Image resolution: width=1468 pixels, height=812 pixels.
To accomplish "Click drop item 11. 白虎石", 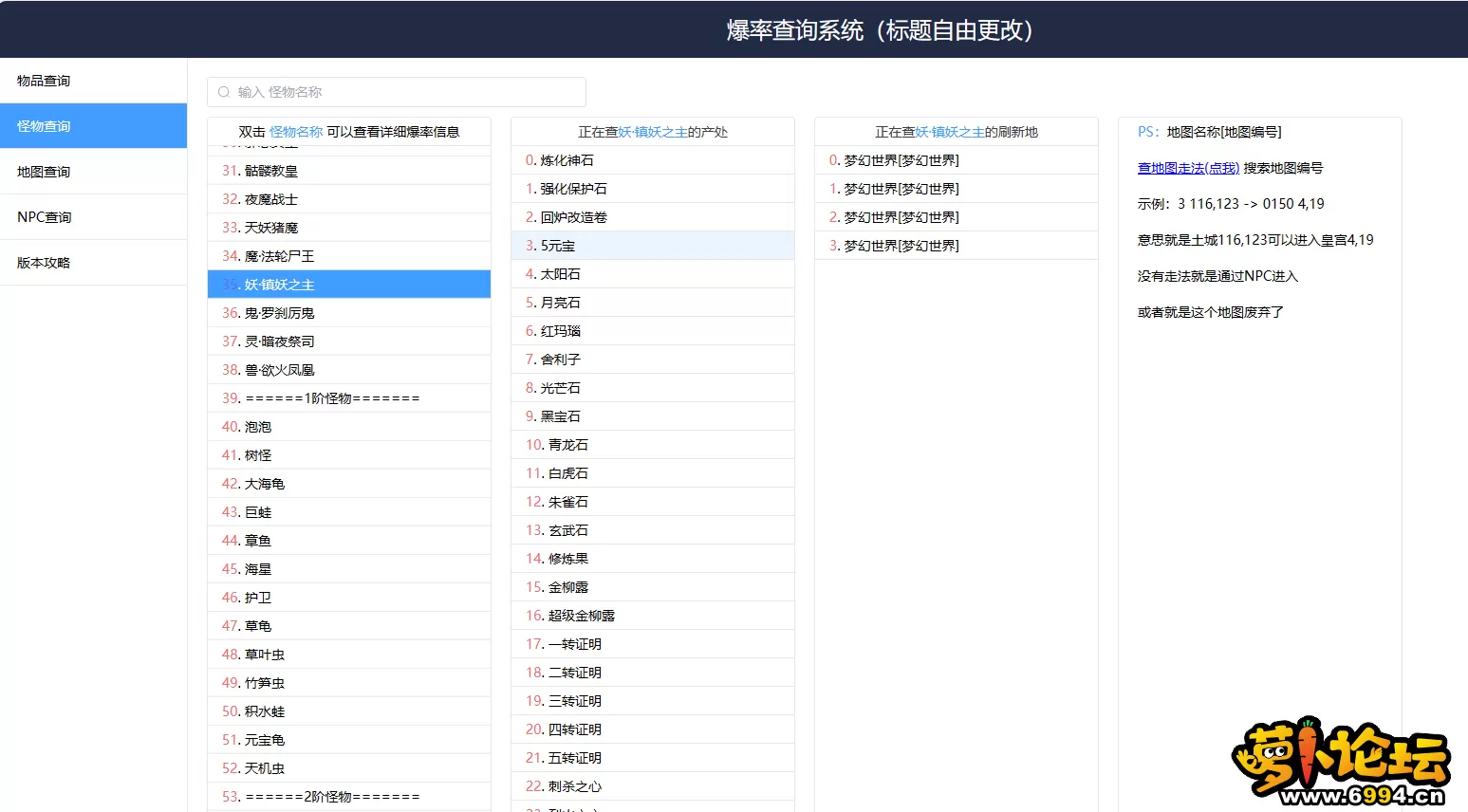I will pyautogui.click(x=653, y=473).
